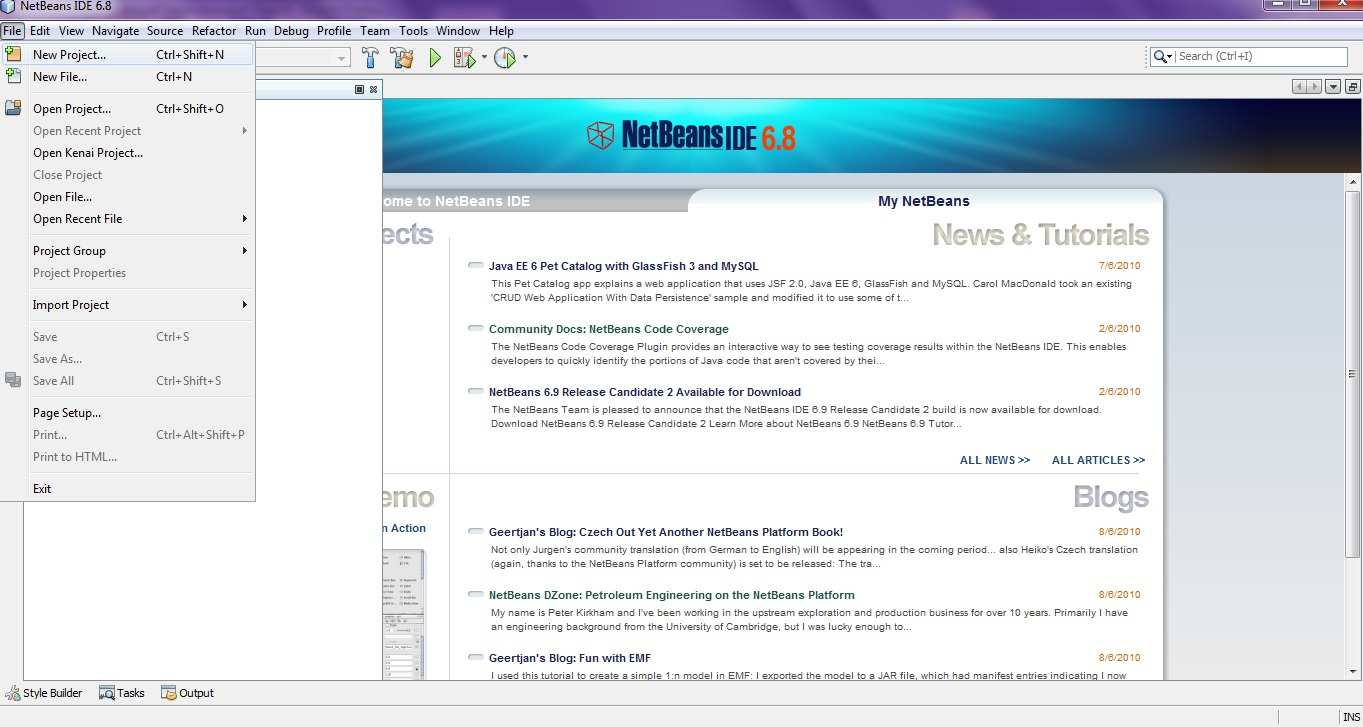Click the Build Main Project hammer icon
The height and width of the screenshot is (727, 1363).
point(370,57)
